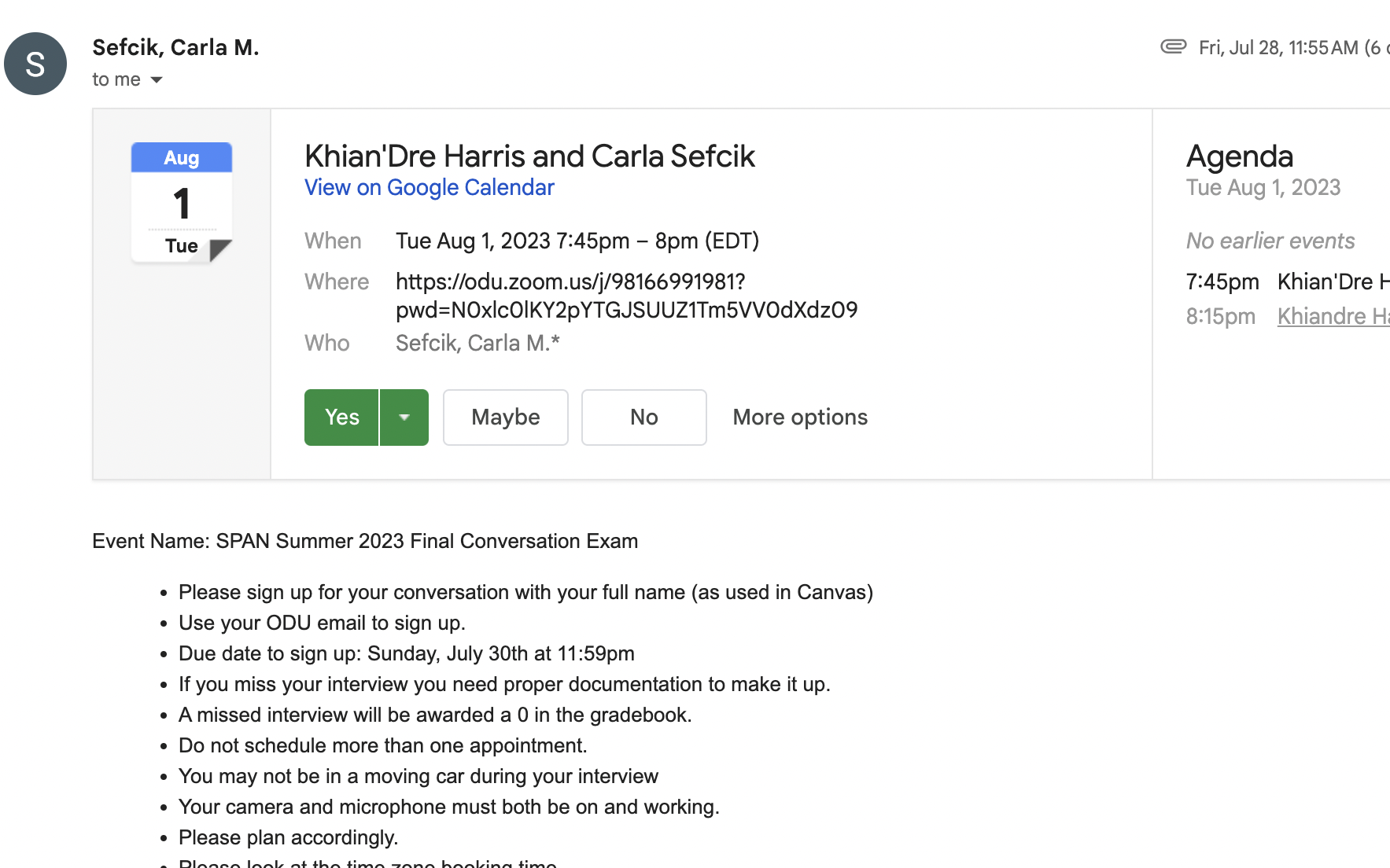
Task: Click the 'When' time Tue Aug 1 7:45pm
Action: 577,241
